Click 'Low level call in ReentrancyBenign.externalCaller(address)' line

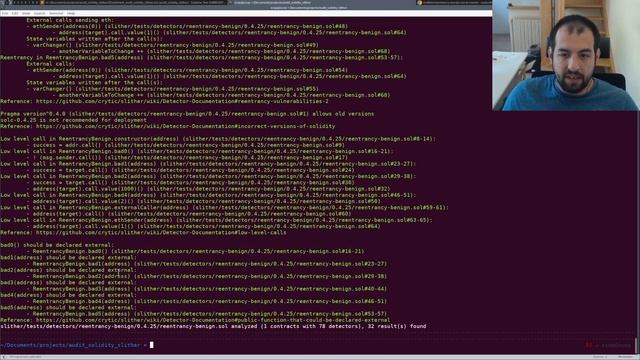click(x=224, y=207)
